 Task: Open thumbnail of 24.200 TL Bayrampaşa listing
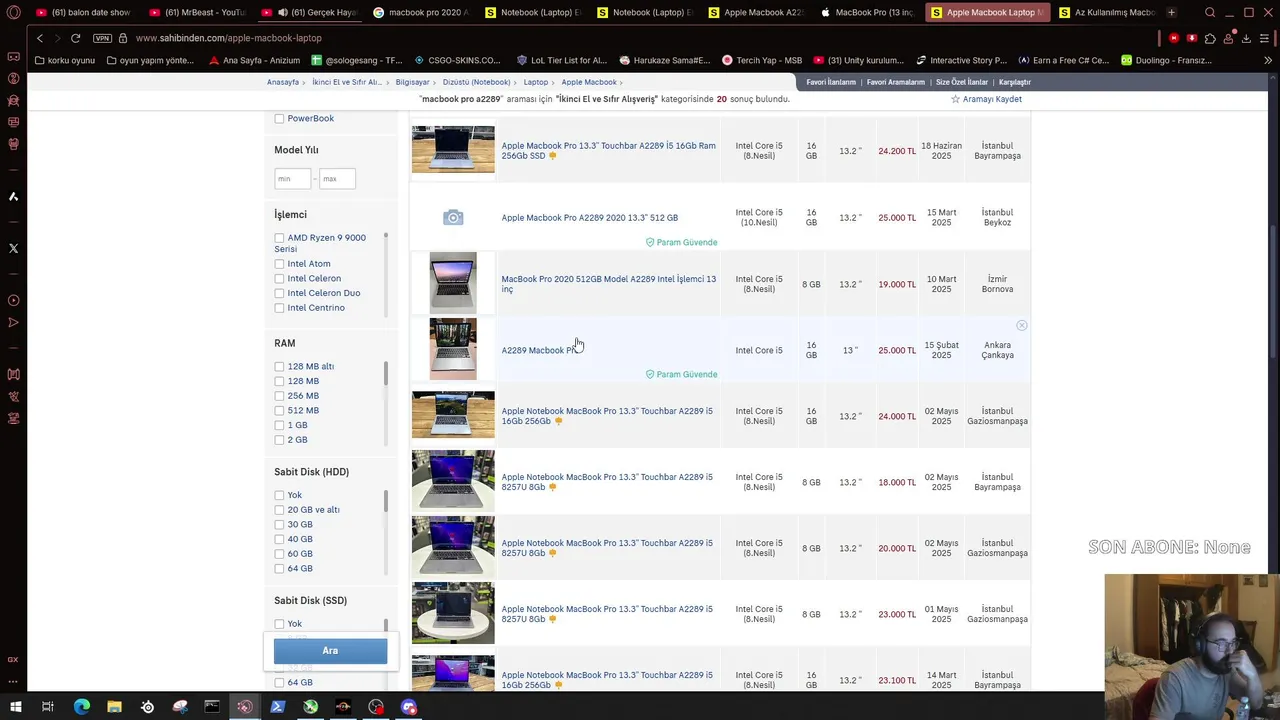coord(453,149)
